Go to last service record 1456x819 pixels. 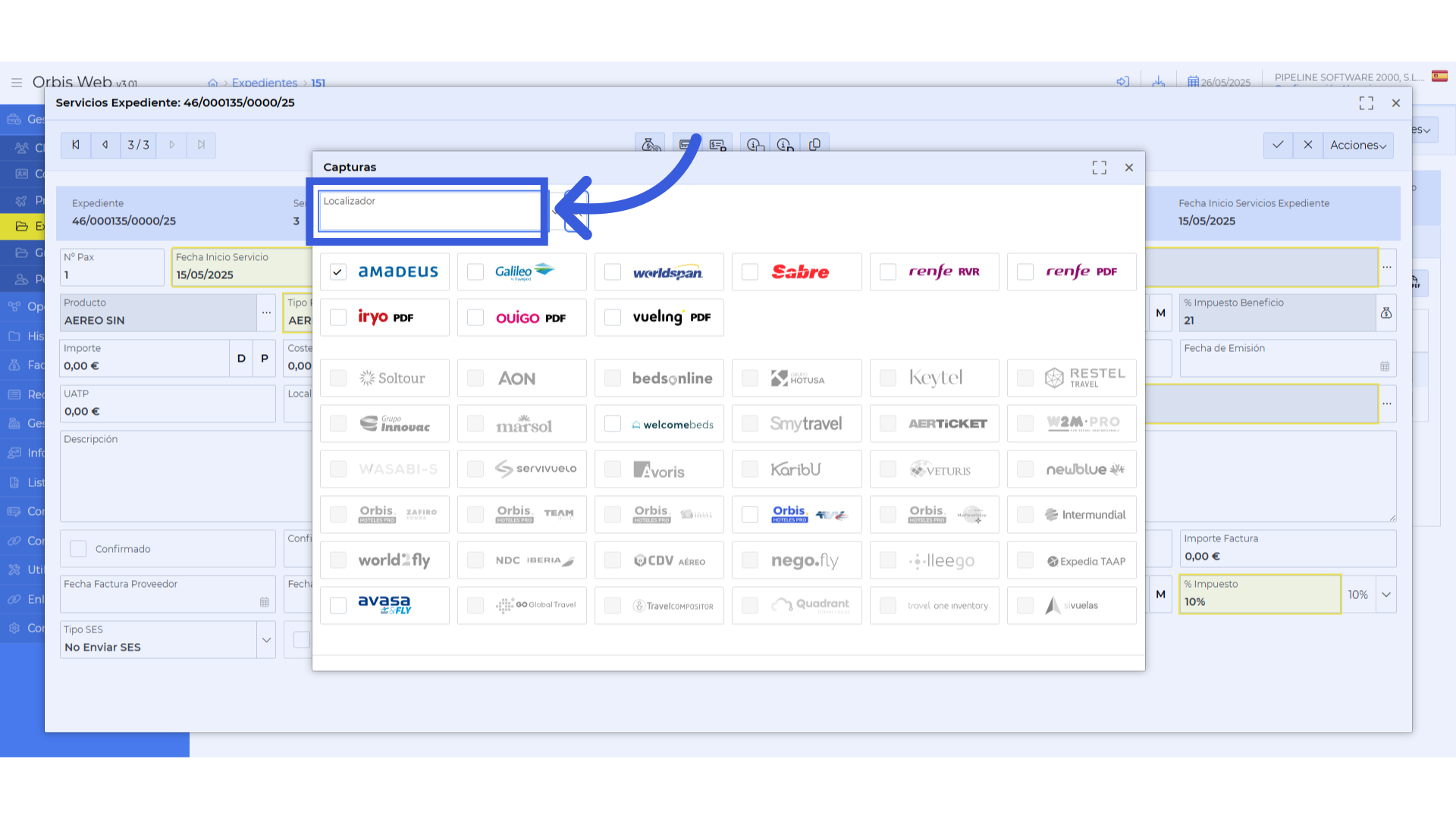201,145
